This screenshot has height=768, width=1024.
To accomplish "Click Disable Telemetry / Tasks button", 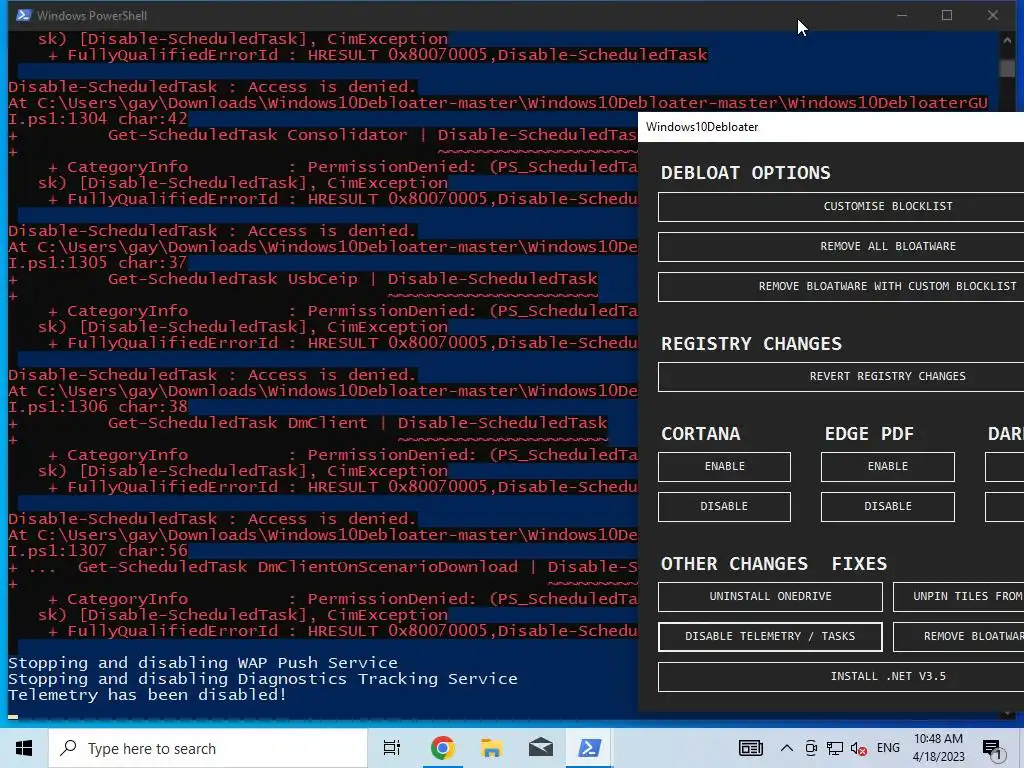I will [x=771, y=636].
